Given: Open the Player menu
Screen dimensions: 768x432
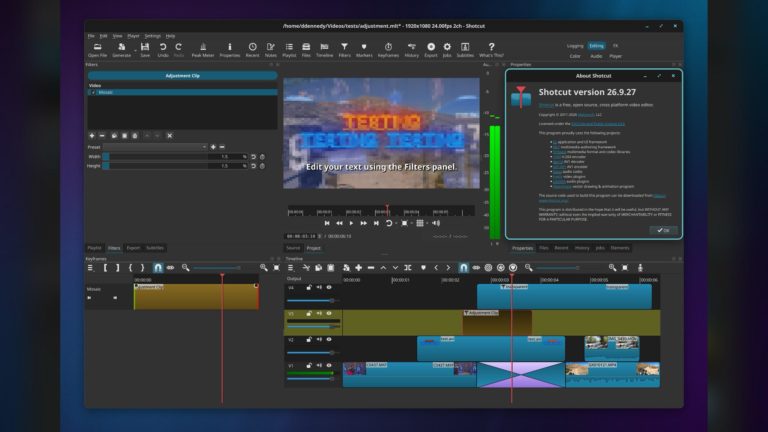Looking at the screenshot, I should click(133, 36).
